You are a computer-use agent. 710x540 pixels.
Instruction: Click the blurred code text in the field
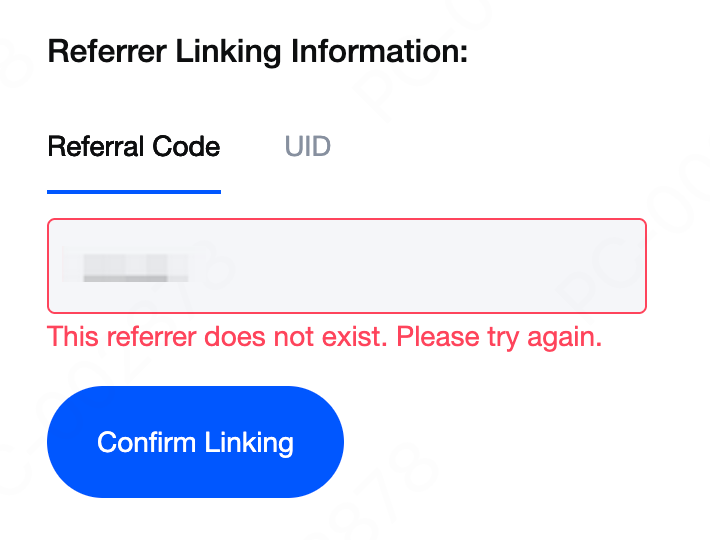(x=124, y=267)
